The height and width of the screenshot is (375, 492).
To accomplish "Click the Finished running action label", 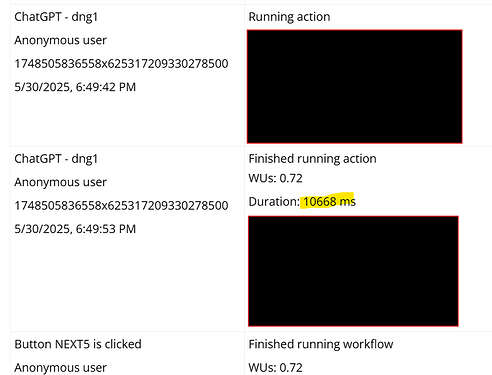I will point(312,159).
